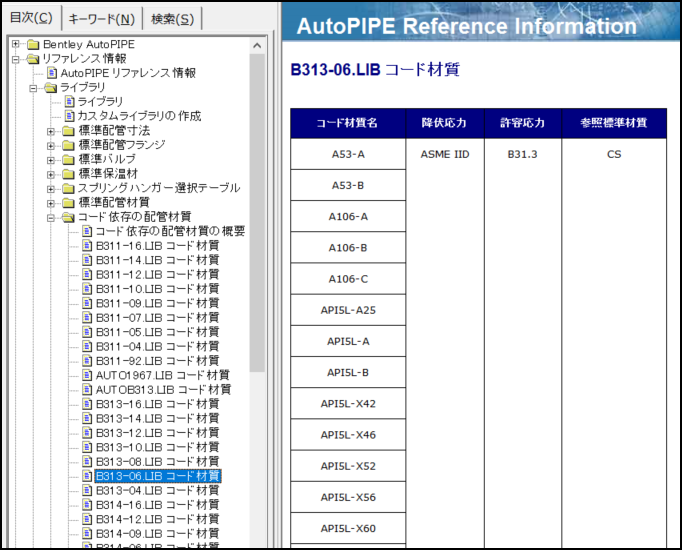Click the page icon beside B311-16.LIB コード材質
The height and width of the screenshot is (550, 682).
[x=87, y=245]
